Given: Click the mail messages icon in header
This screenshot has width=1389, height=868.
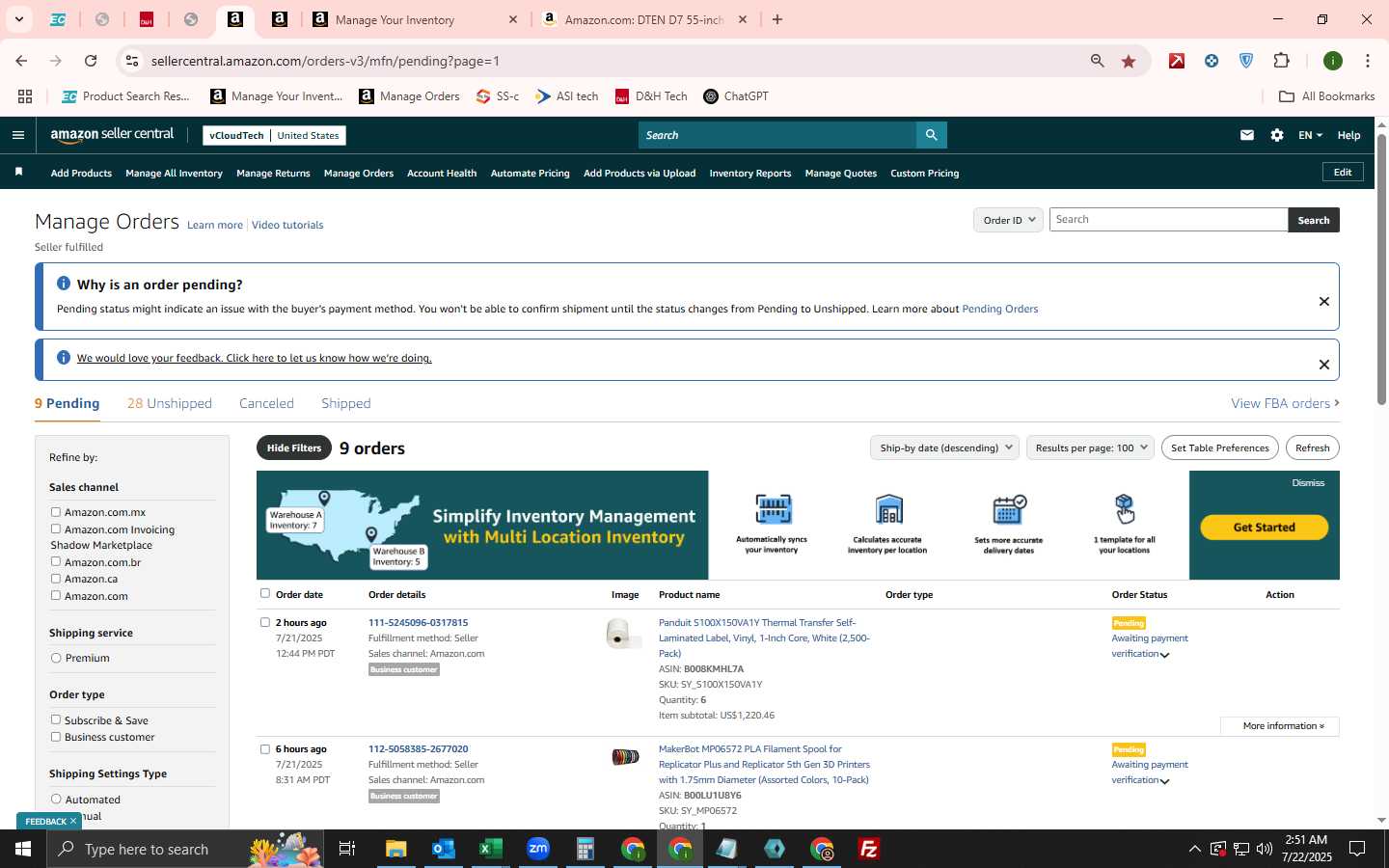Looking at the screenshot, I should coord(1247,135).
